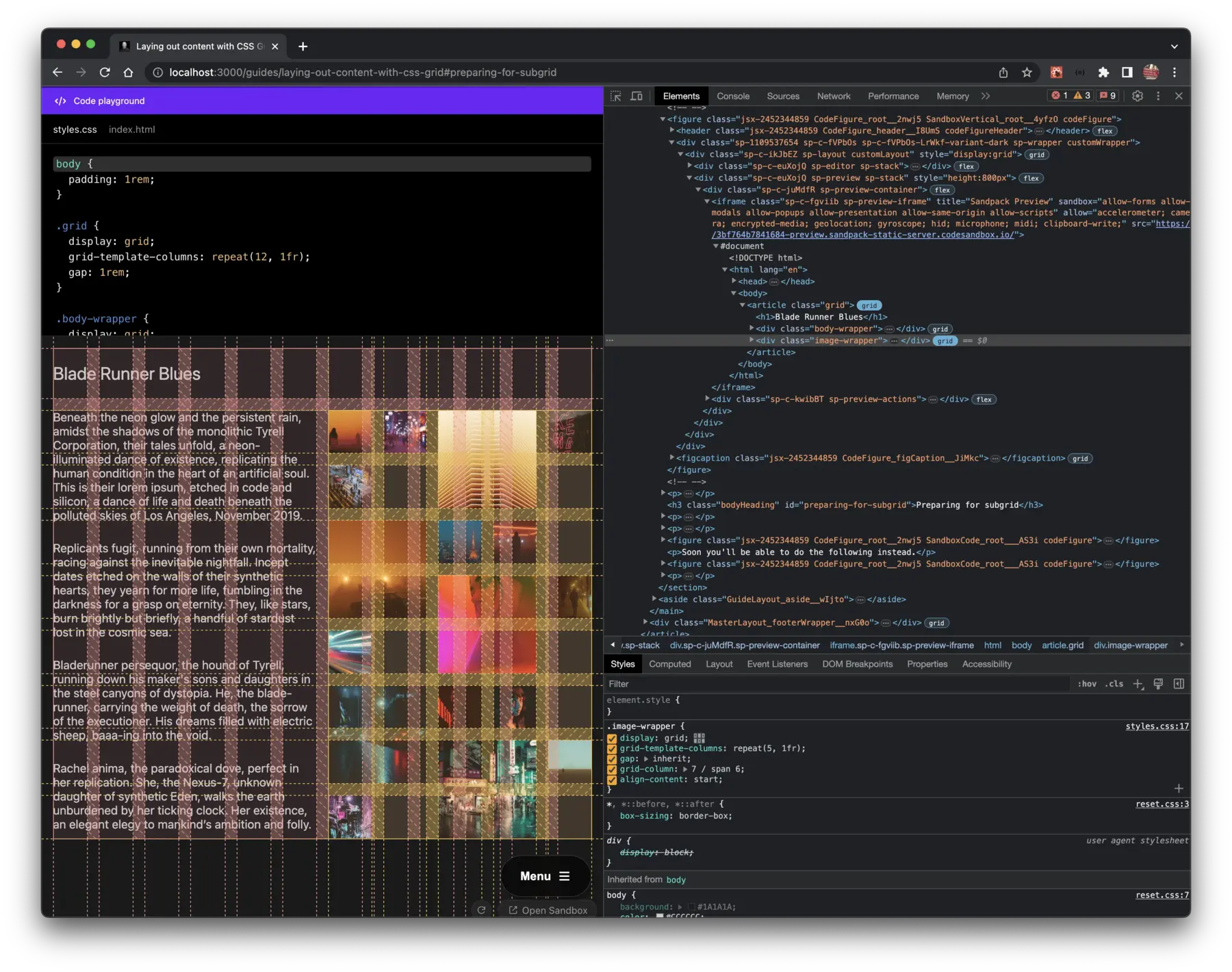Open browser extensions puzzle icon
The height and width of the screenshot is (972, 1232).
click(1103, 72)
